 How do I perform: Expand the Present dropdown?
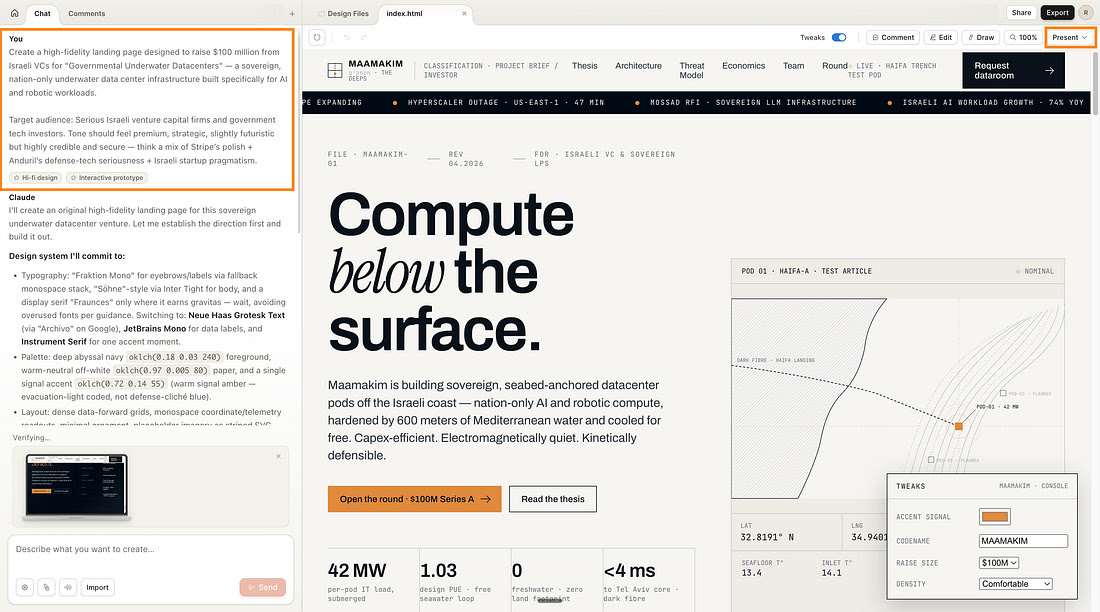pos(1069,37)
